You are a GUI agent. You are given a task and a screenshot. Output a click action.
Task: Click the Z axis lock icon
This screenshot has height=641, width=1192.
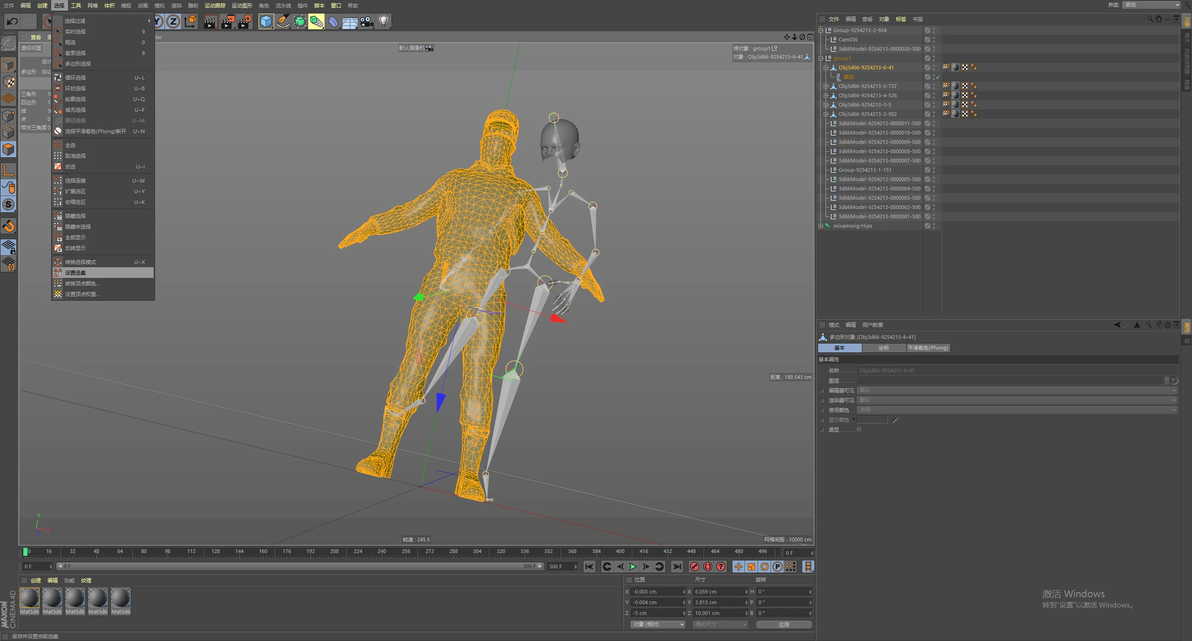pos(173,21)
